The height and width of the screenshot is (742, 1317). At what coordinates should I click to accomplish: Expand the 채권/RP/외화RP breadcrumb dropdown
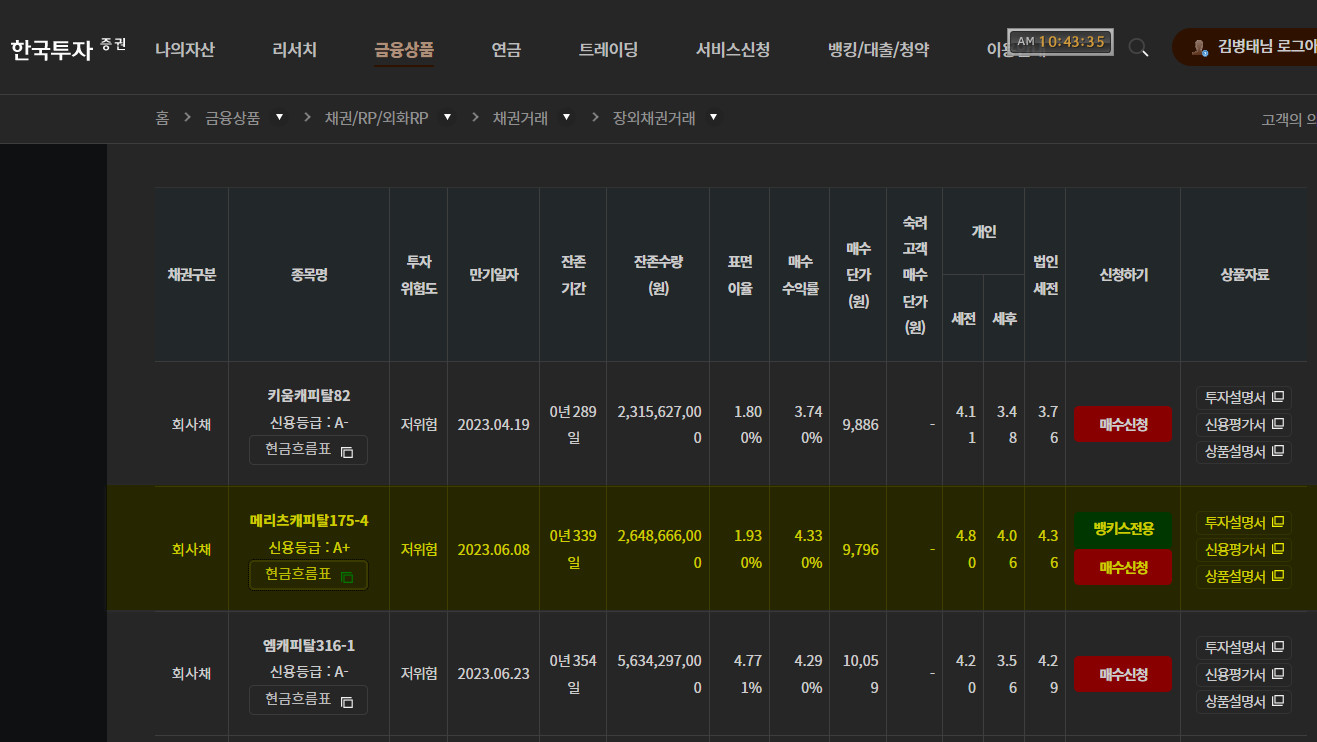(x=447, y=117)
